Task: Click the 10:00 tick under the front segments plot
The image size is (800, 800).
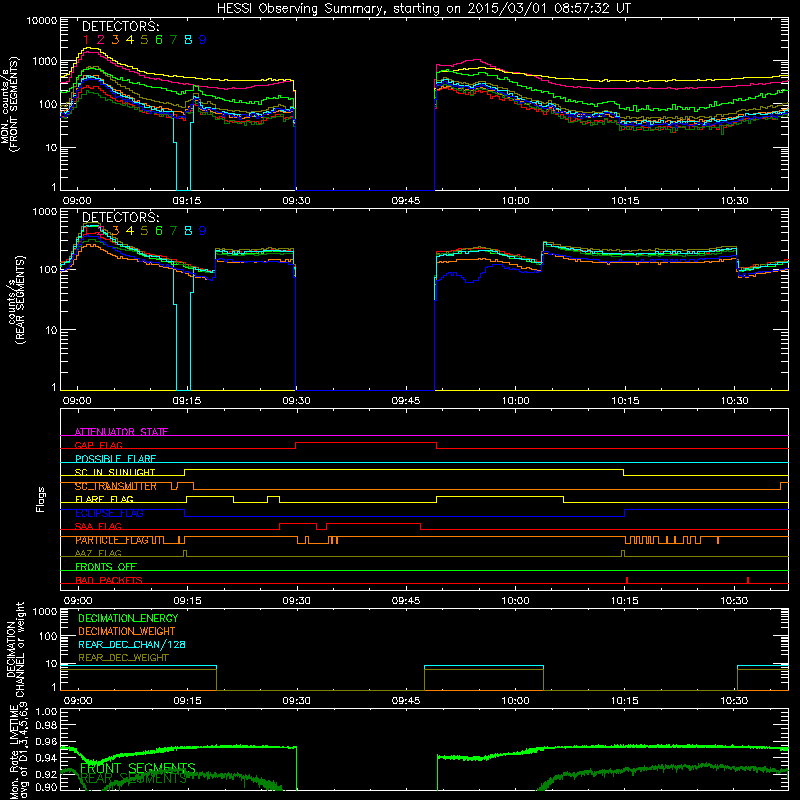Action: 515,201
